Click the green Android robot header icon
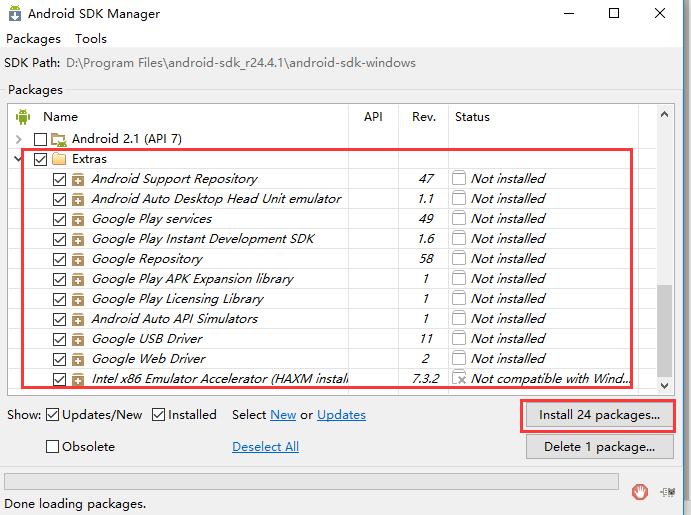 tap(23, 117)
